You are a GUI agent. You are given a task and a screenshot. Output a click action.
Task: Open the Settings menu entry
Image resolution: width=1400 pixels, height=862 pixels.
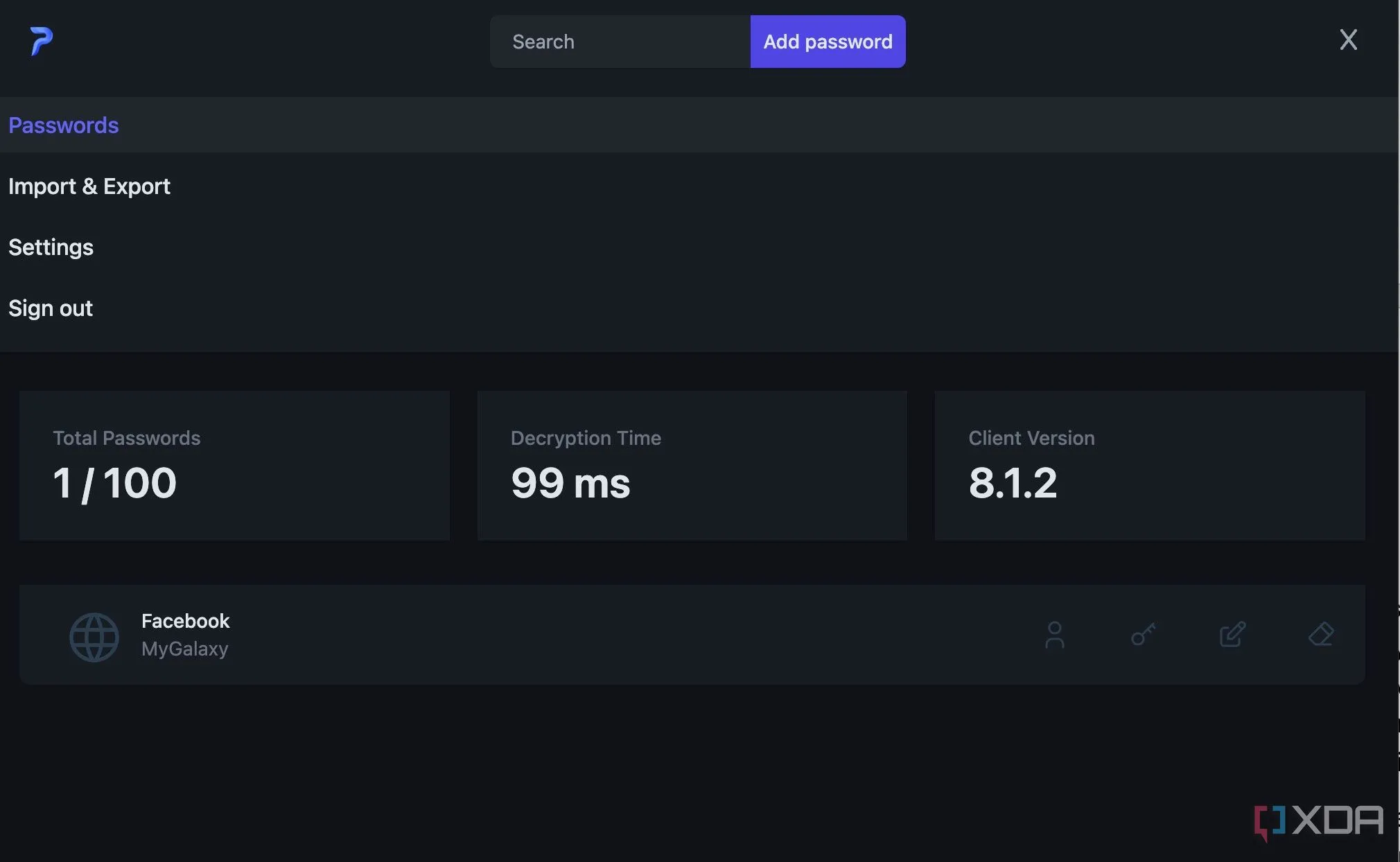51,247
